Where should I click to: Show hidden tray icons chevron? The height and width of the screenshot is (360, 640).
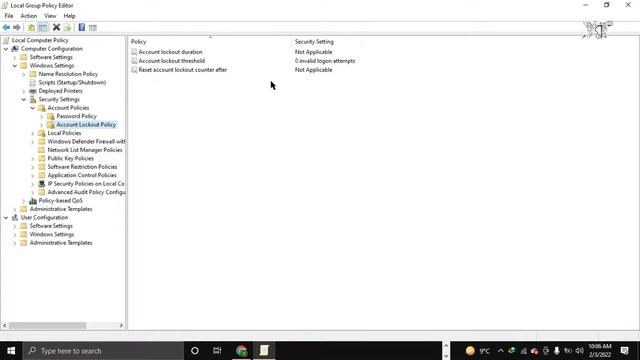click(x=500, y=351)
